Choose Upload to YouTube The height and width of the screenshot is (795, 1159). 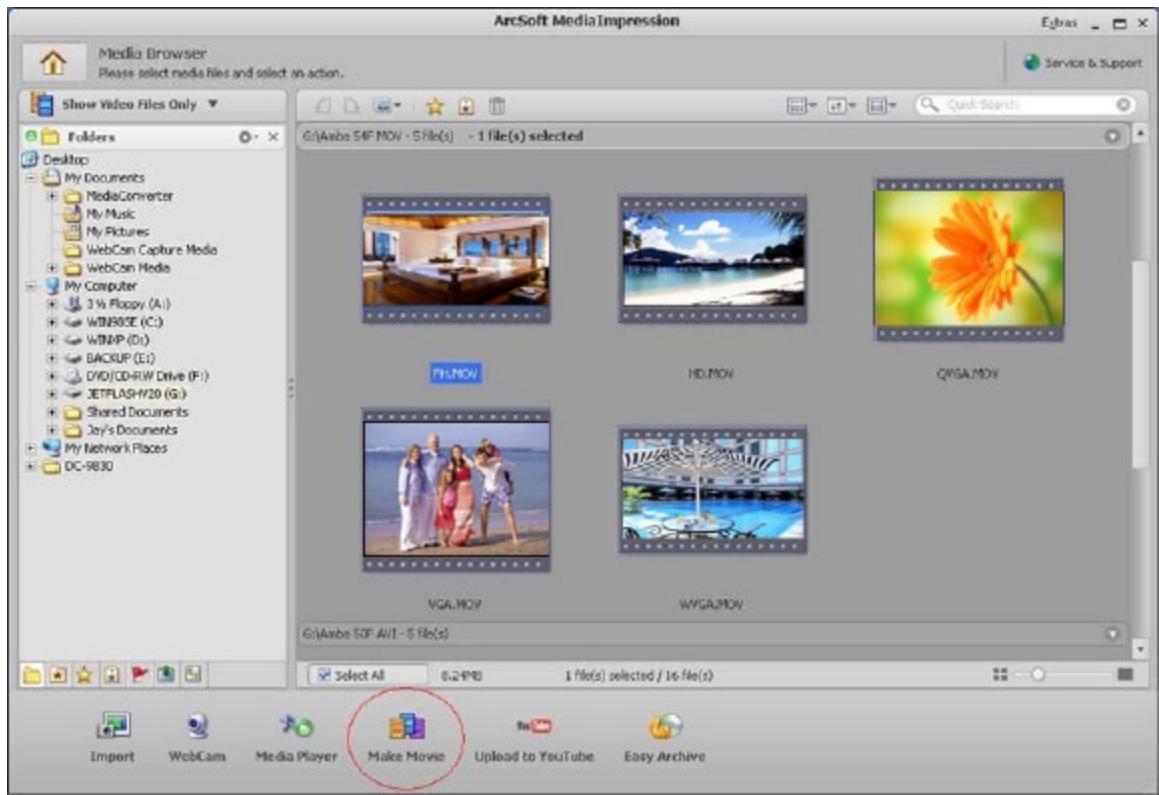tap(534, 737)
